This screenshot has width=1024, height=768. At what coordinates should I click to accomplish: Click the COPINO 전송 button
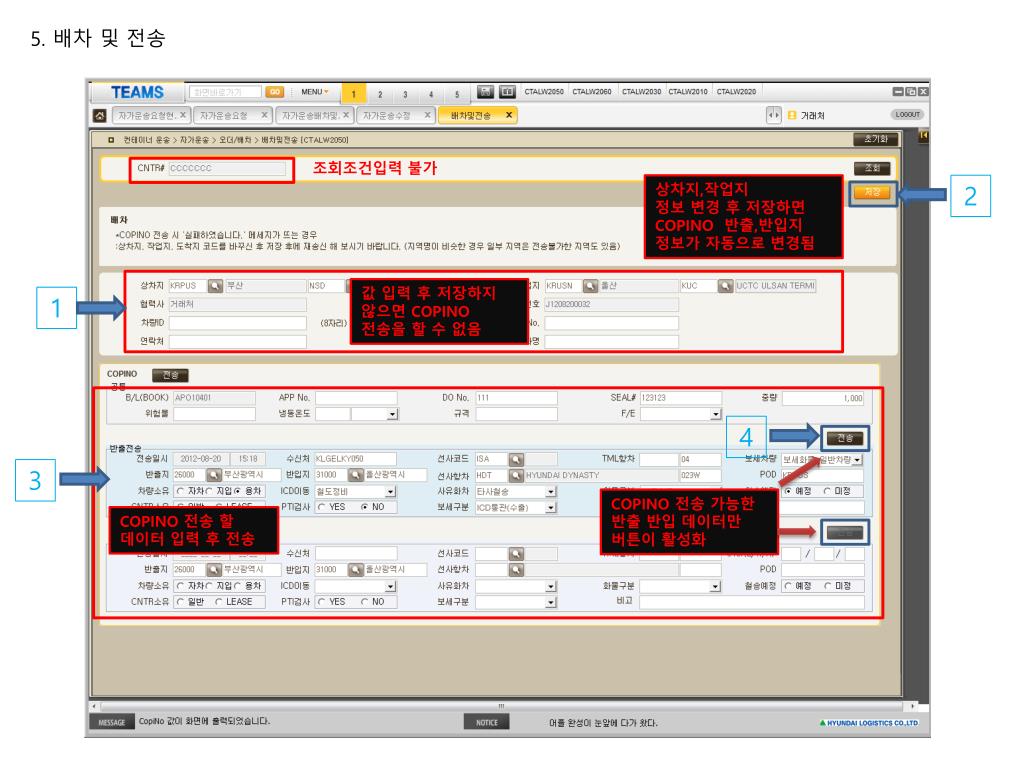click(170, 376)
